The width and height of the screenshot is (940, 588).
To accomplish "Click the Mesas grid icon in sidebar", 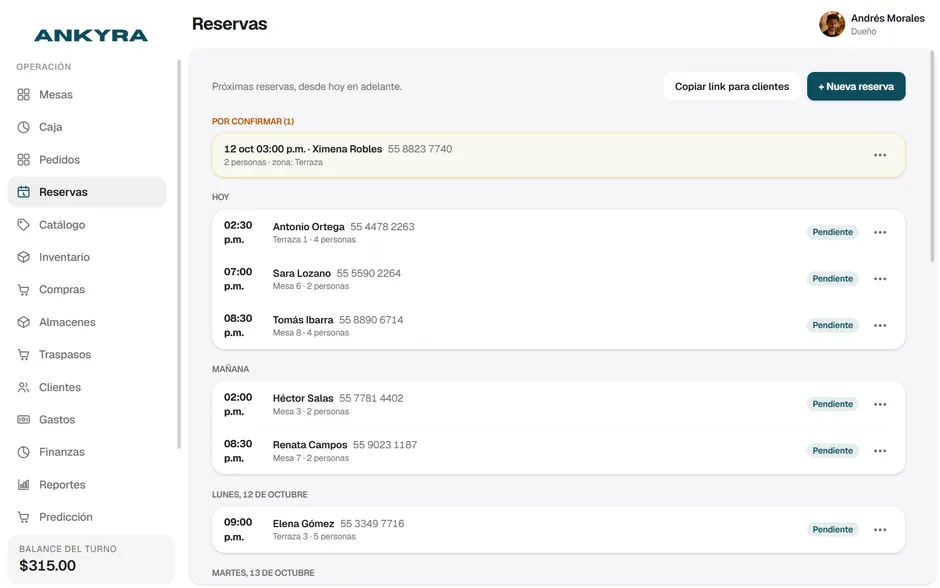I will pos(23,95).
